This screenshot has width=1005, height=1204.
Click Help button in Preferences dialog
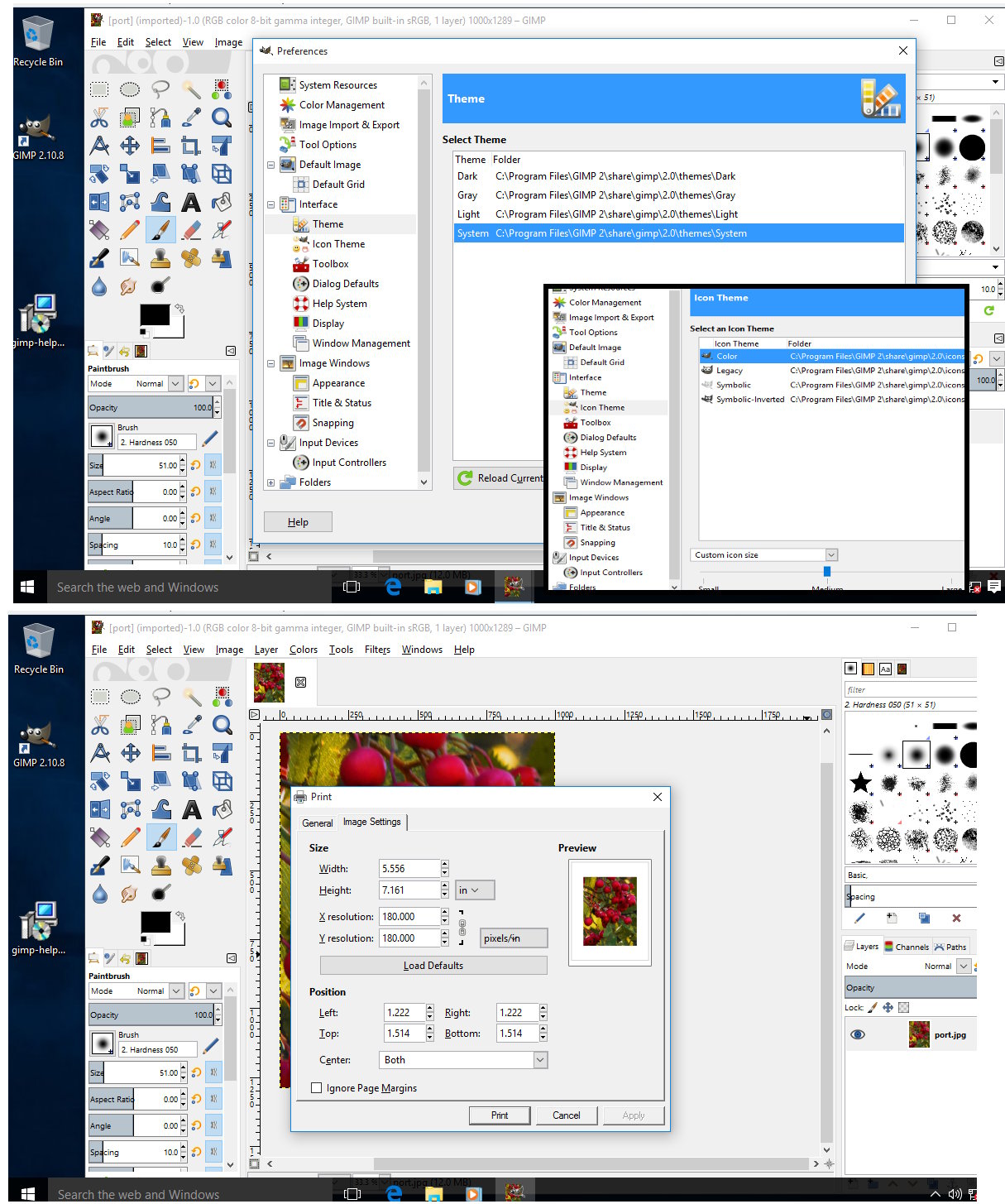click(x=298, y=522)
